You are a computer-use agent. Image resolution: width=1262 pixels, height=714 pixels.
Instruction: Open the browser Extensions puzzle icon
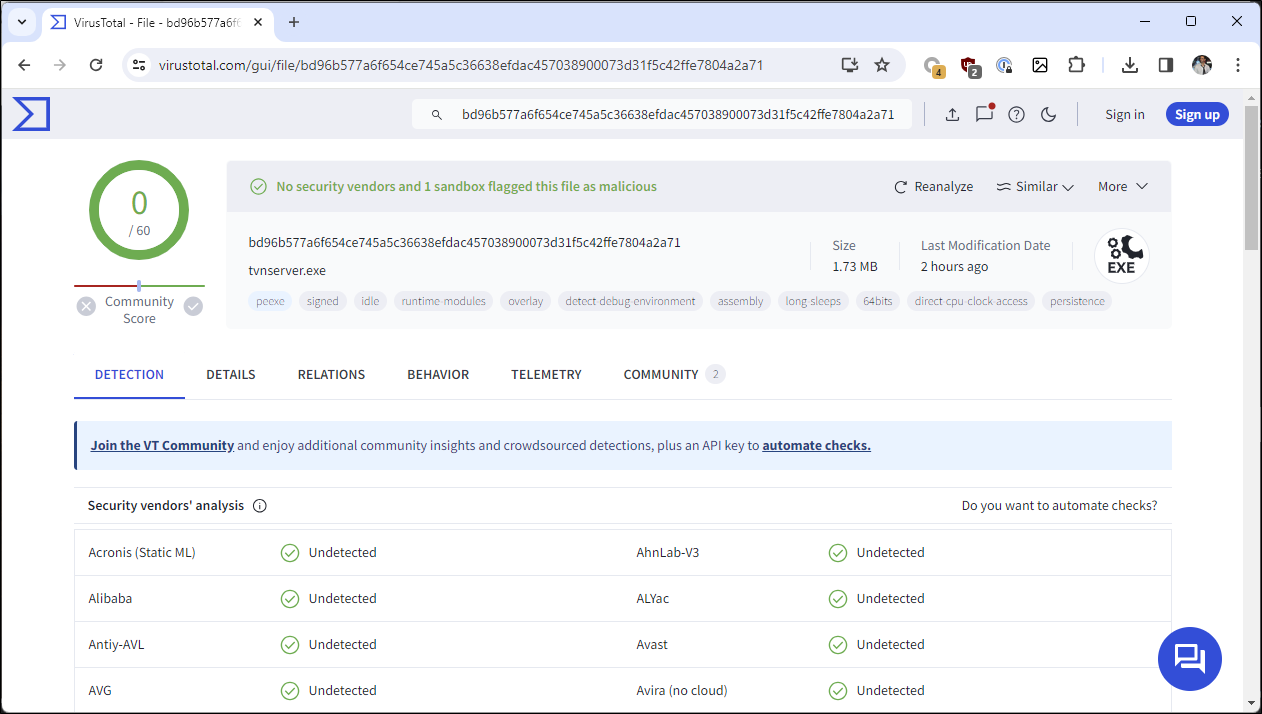click(1076, 65)
